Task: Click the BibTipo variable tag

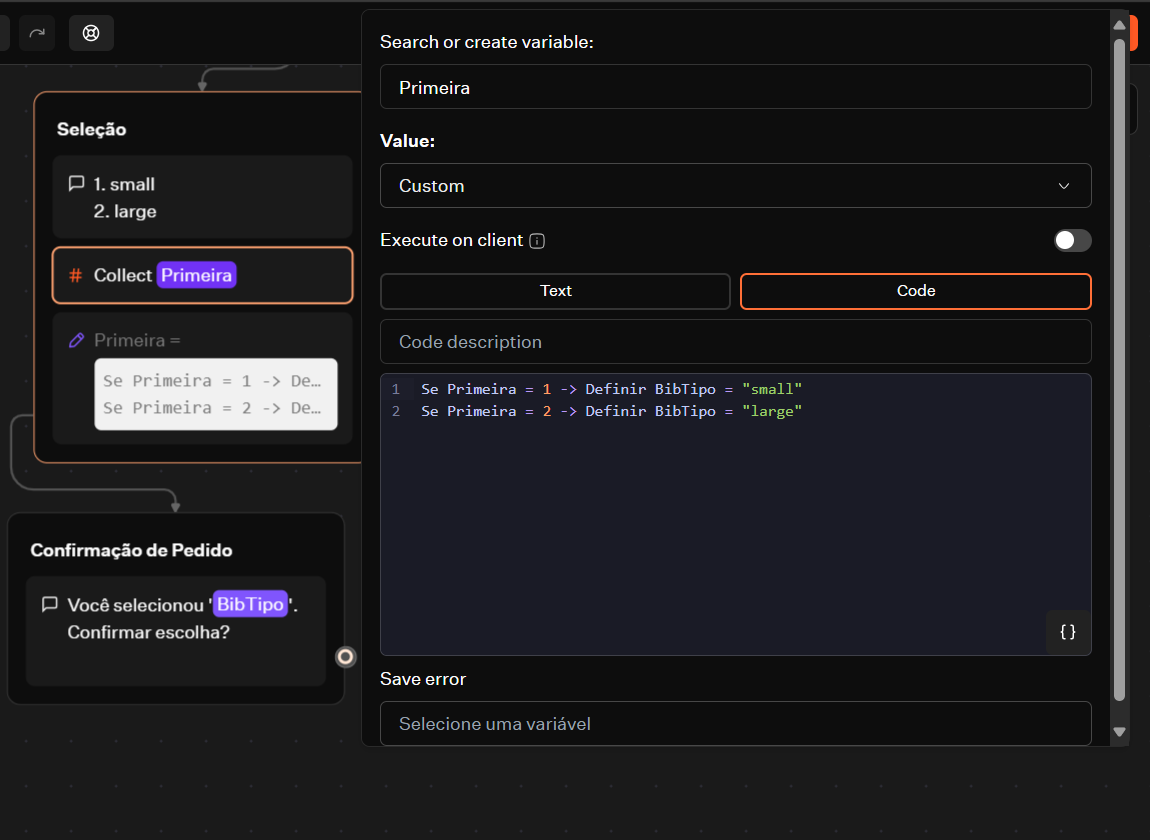Action: coord(250,605)
